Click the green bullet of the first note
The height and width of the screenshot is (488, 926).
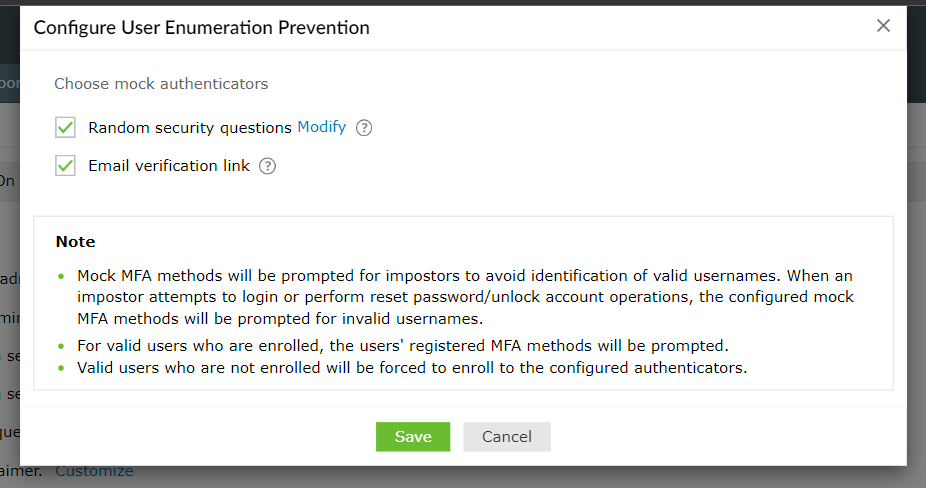61,276
